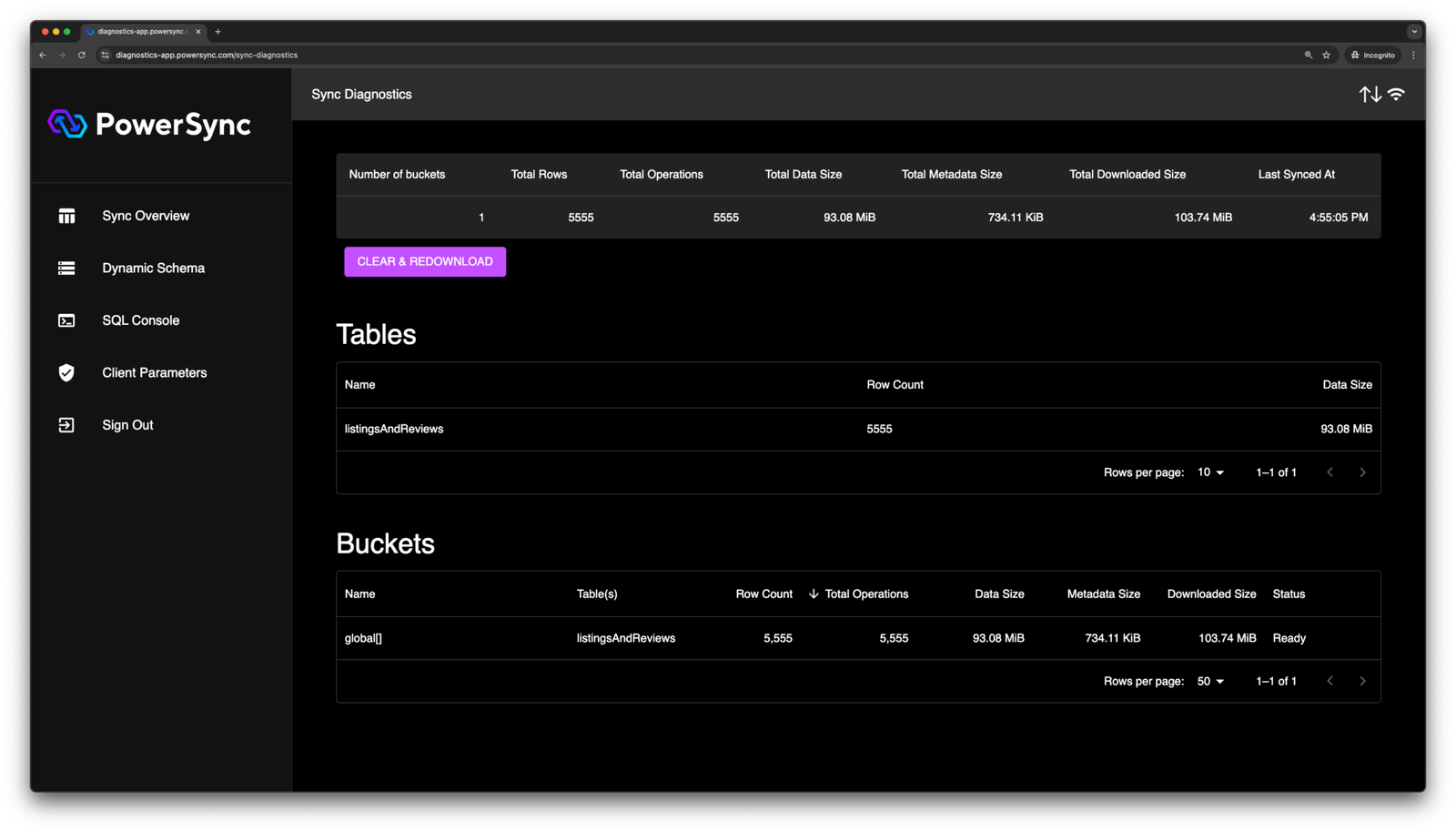Sort Tables by Data Size header
This screenshot has height=832, width=1456.
pos(1347,385)
